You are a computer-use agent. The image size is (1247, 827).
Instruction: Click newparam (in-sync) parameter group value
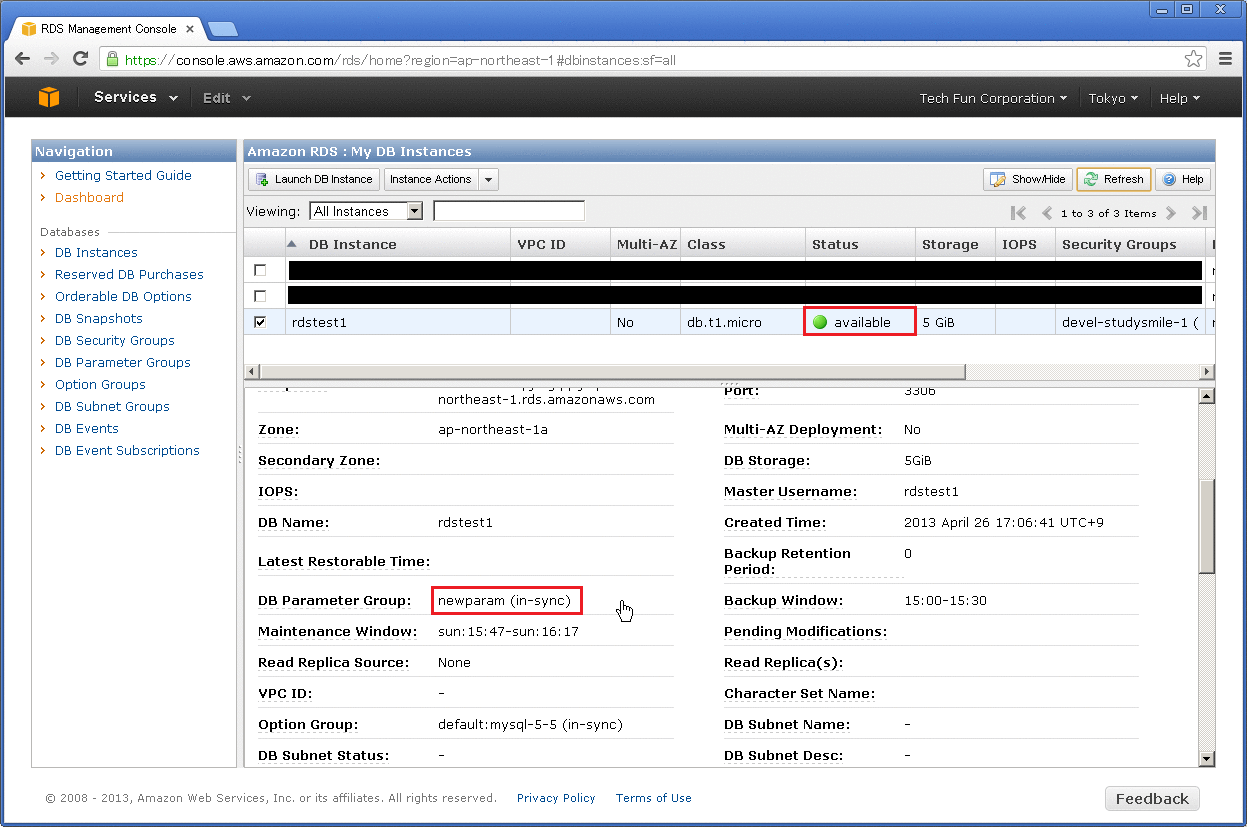coord(504,601)
